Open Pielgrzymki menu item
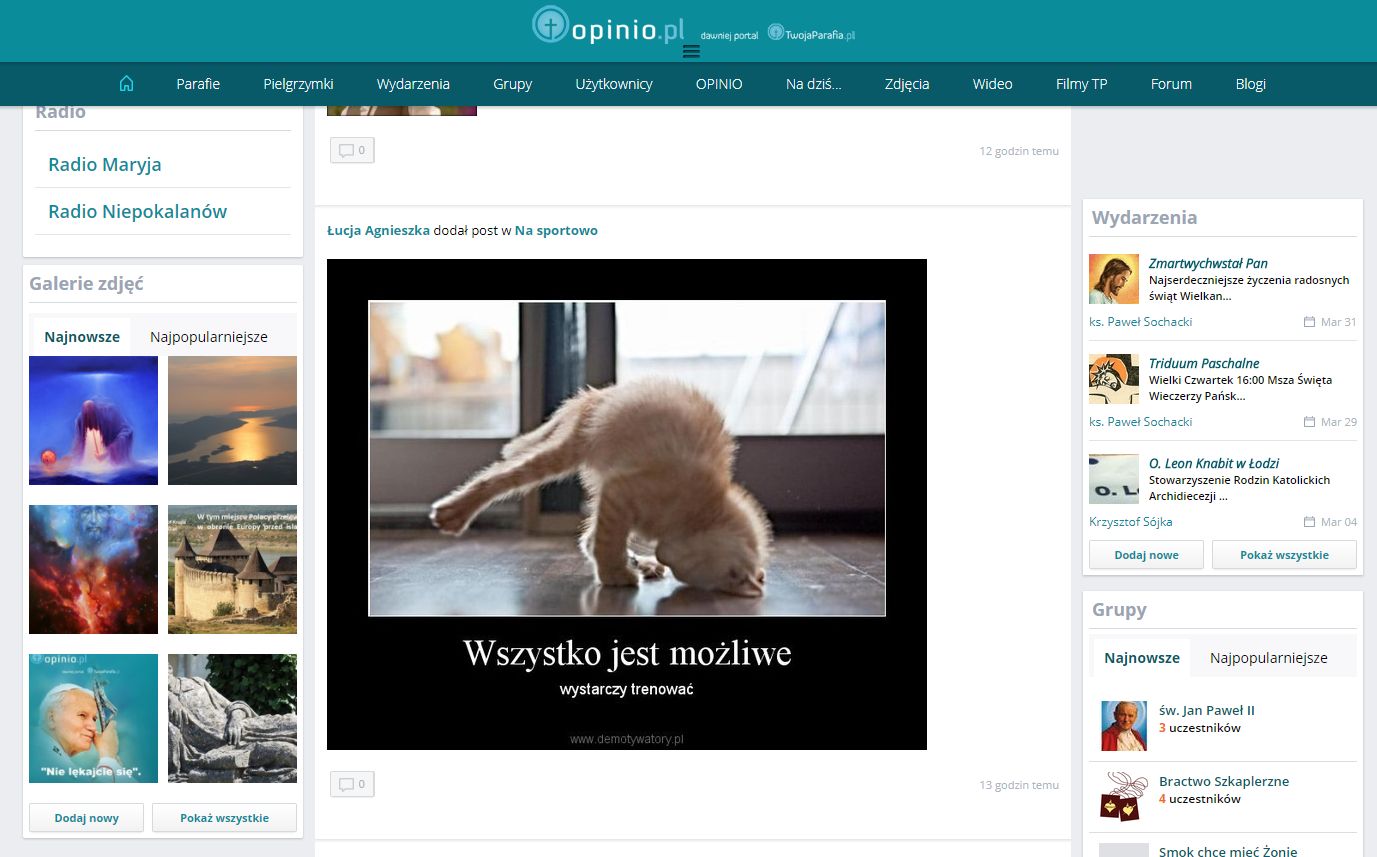The image size is (1377, 857). coord(298,84)
